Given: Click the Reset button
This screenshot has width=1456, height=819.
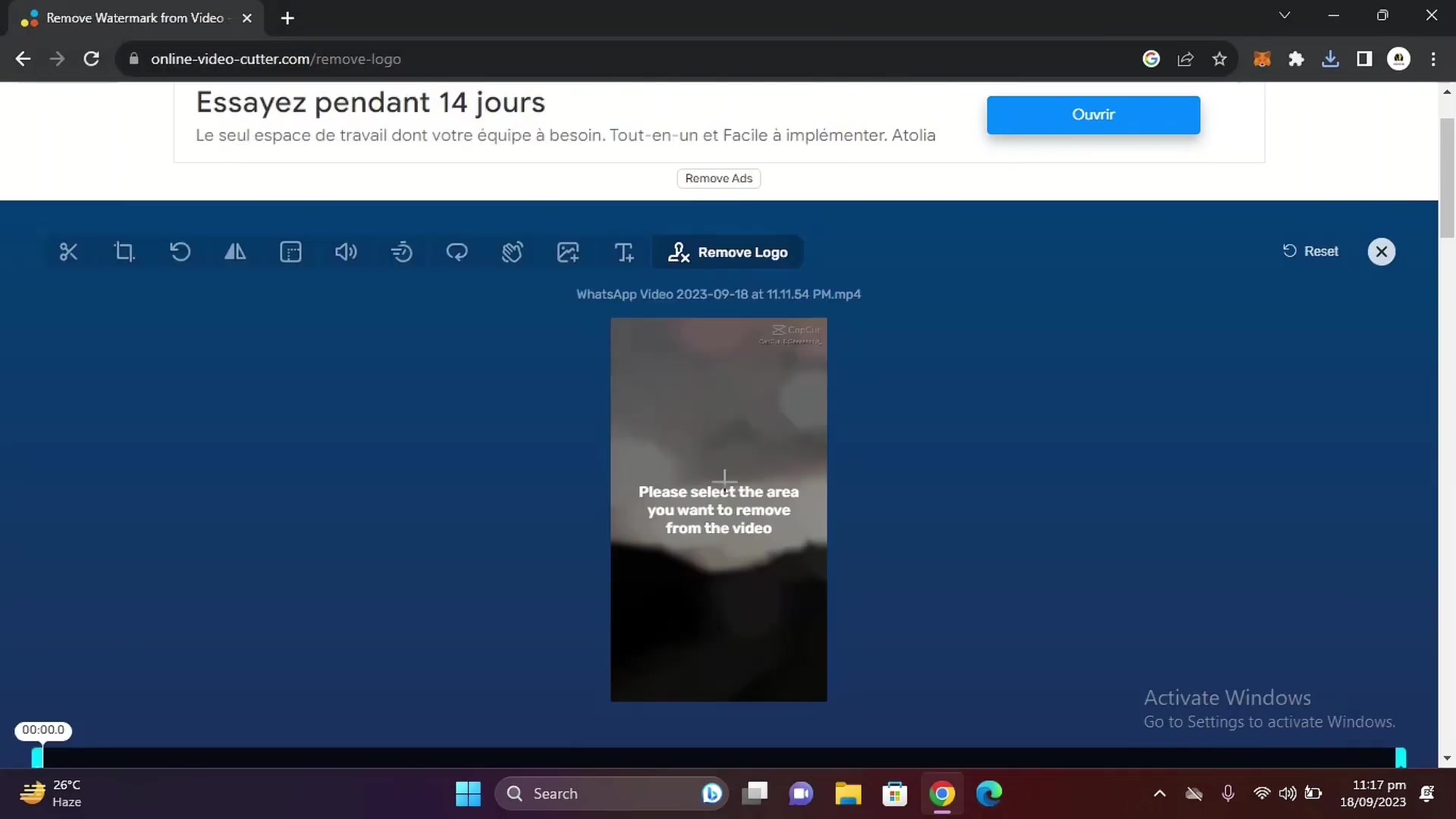Looking at the screenshot, I should (1310, 251).
